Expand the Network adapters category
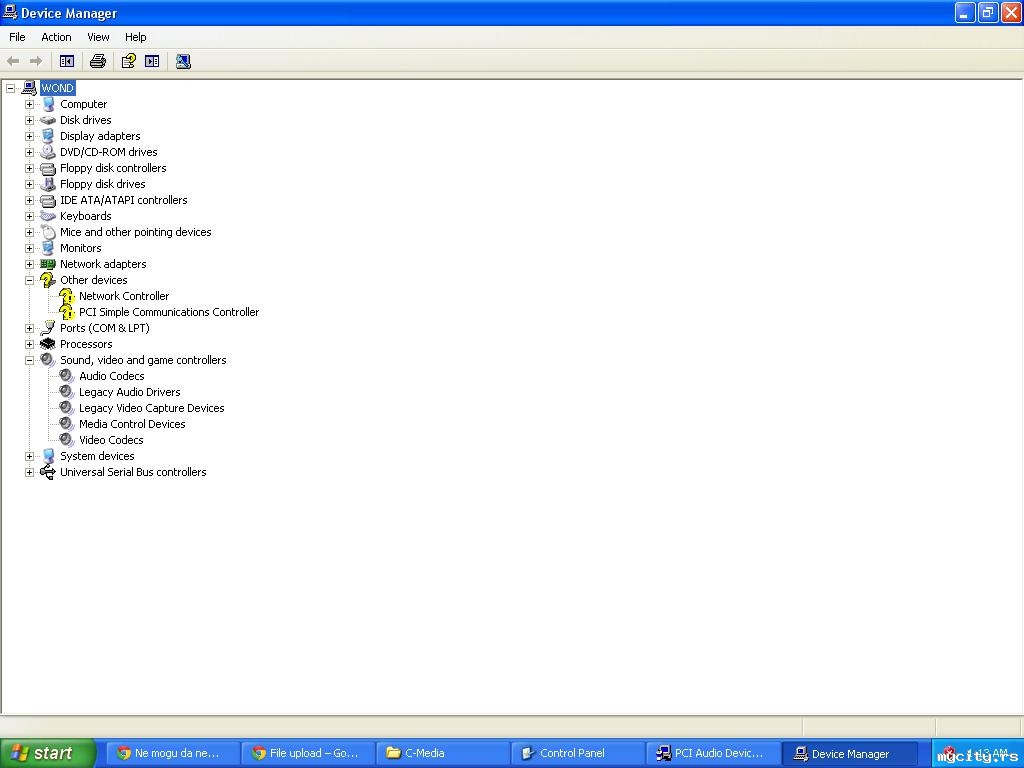Screen dimensions: 1024x768 (x=29, y=264)
